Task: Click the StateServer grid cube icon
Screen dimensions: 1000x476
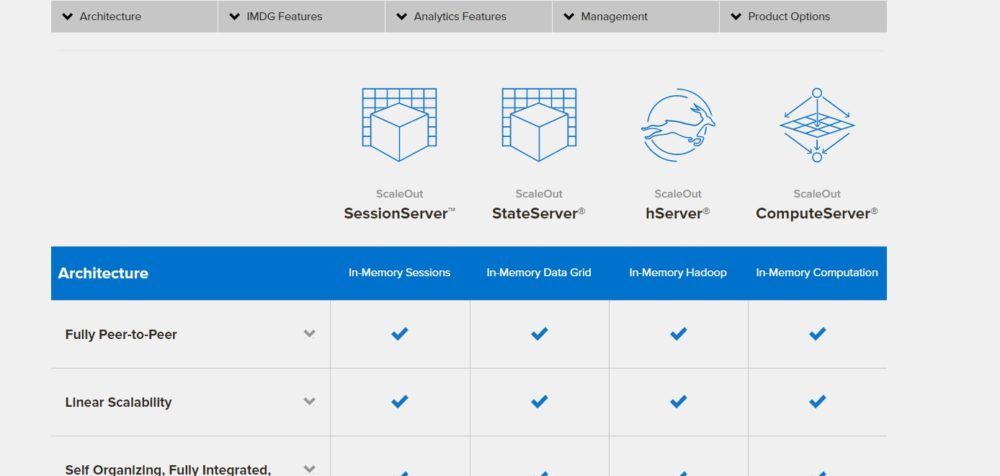Action: pyautogui.click(x=539, y=125)
